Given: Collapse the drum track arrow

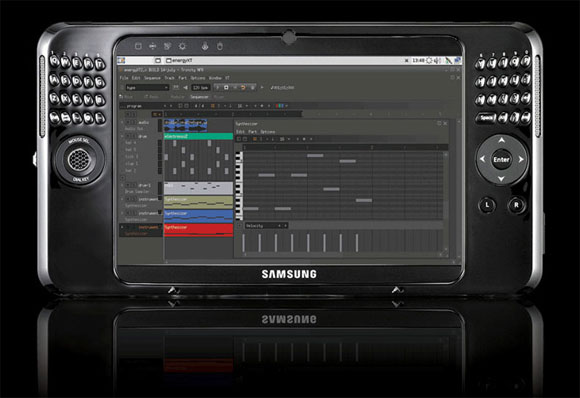Looking at the screenshot, I should [122, 136].
